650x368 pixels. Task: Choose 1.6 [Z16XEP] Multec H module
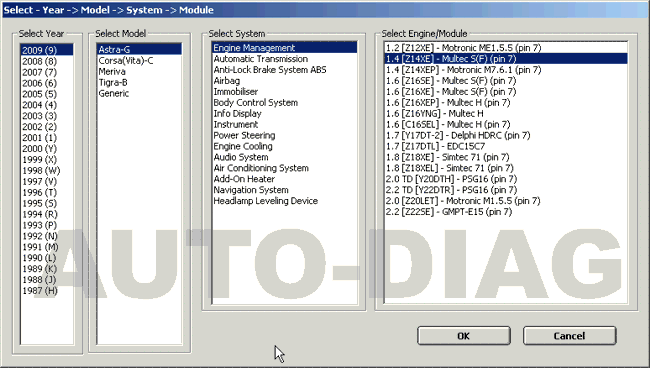click(x=506, y=102)
